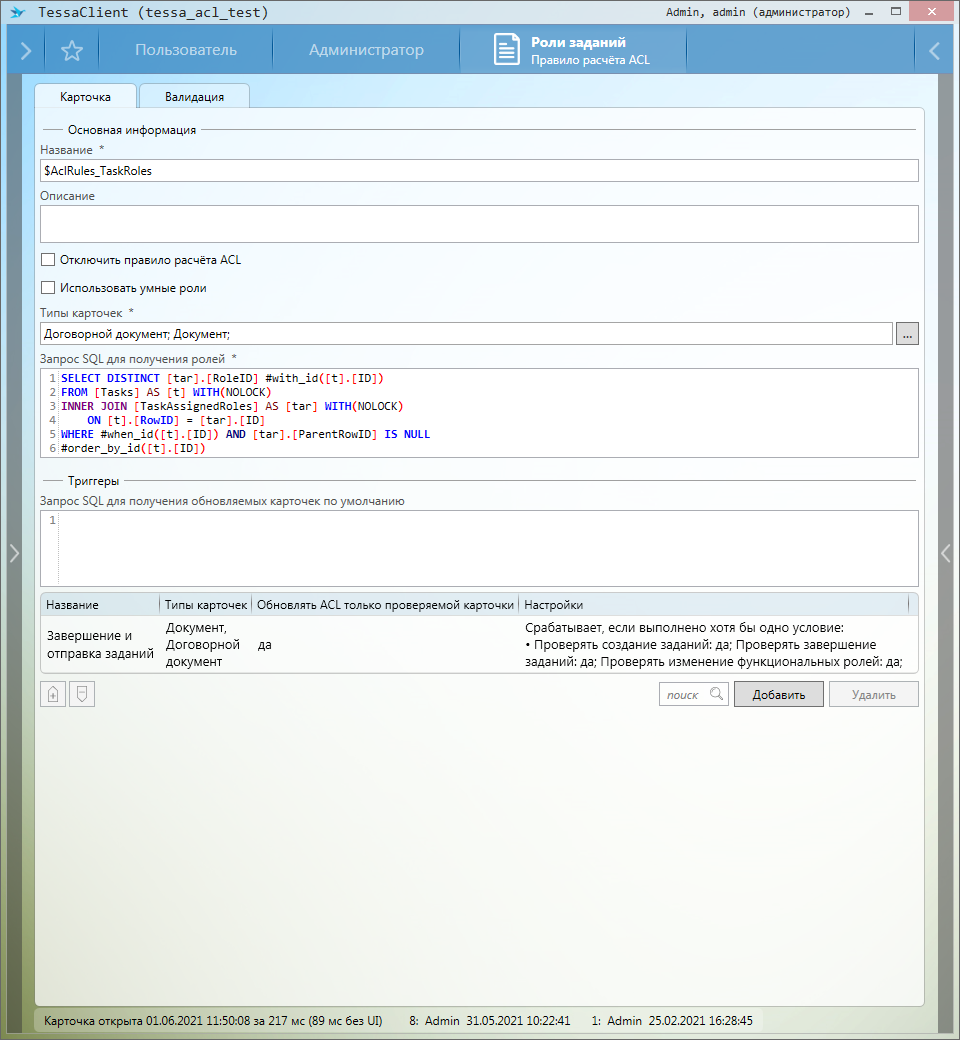The height and width of the screenshot is (1040, 960).
Task: Open the Администратор workspace tab
Action: click(366, 51)
